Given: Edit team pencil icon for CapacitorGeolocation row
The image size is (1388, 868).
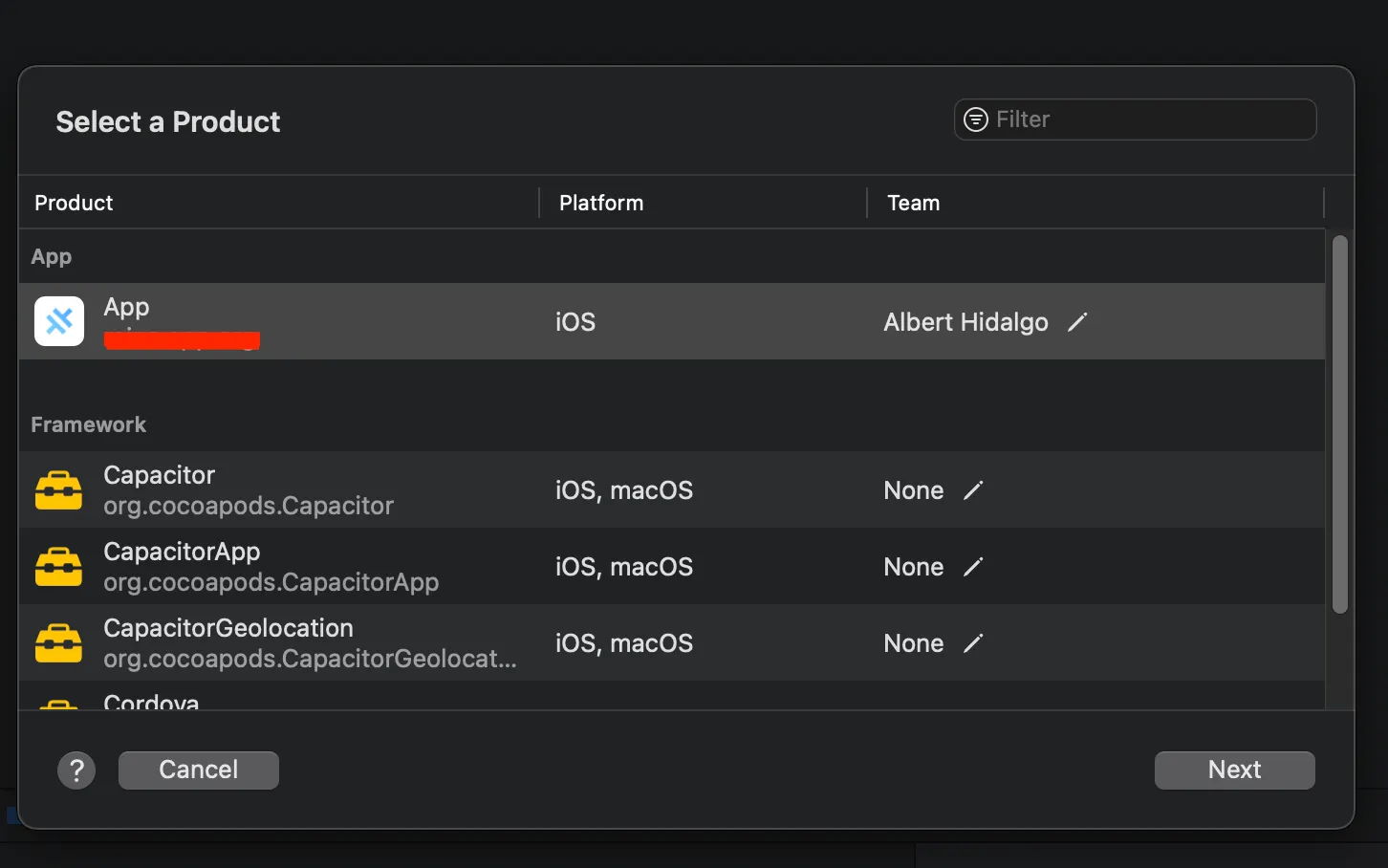Looking at the screenshot, I should click(973, 643).
